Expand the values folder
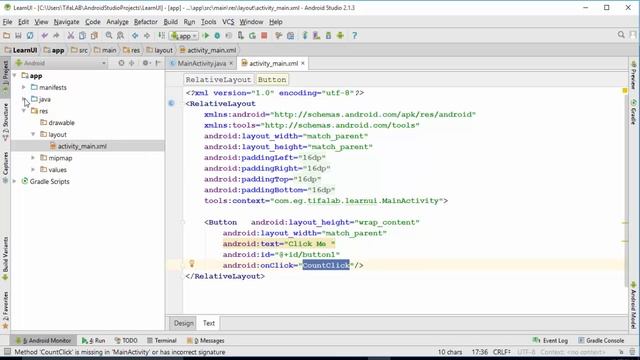 [33, 169]
